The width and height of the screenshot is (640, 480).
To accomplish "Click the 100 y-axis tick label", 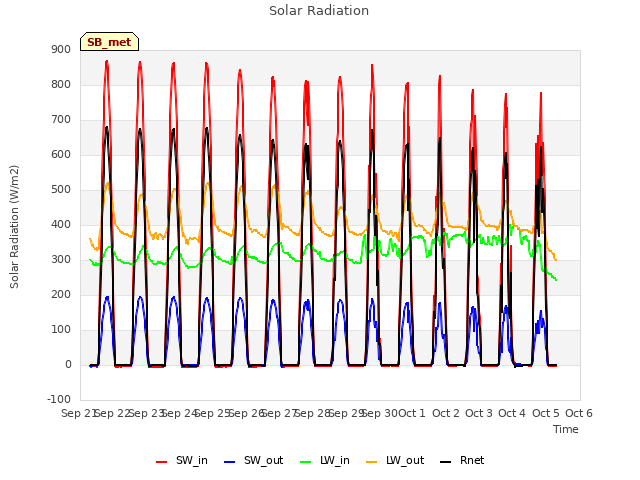I will tap(61, 329).
